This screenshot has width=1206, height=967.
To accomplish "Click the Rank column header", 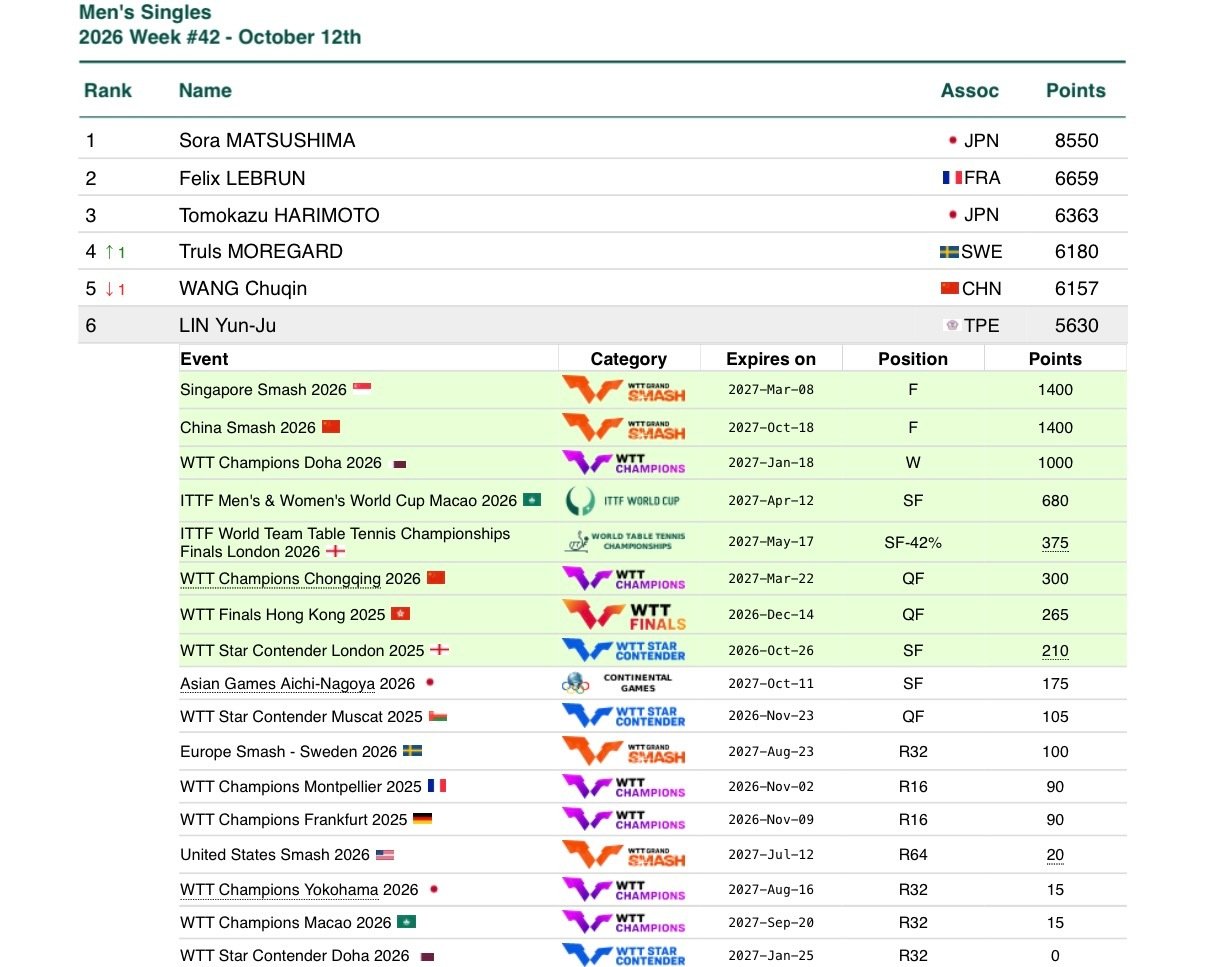I will [108, 90].
